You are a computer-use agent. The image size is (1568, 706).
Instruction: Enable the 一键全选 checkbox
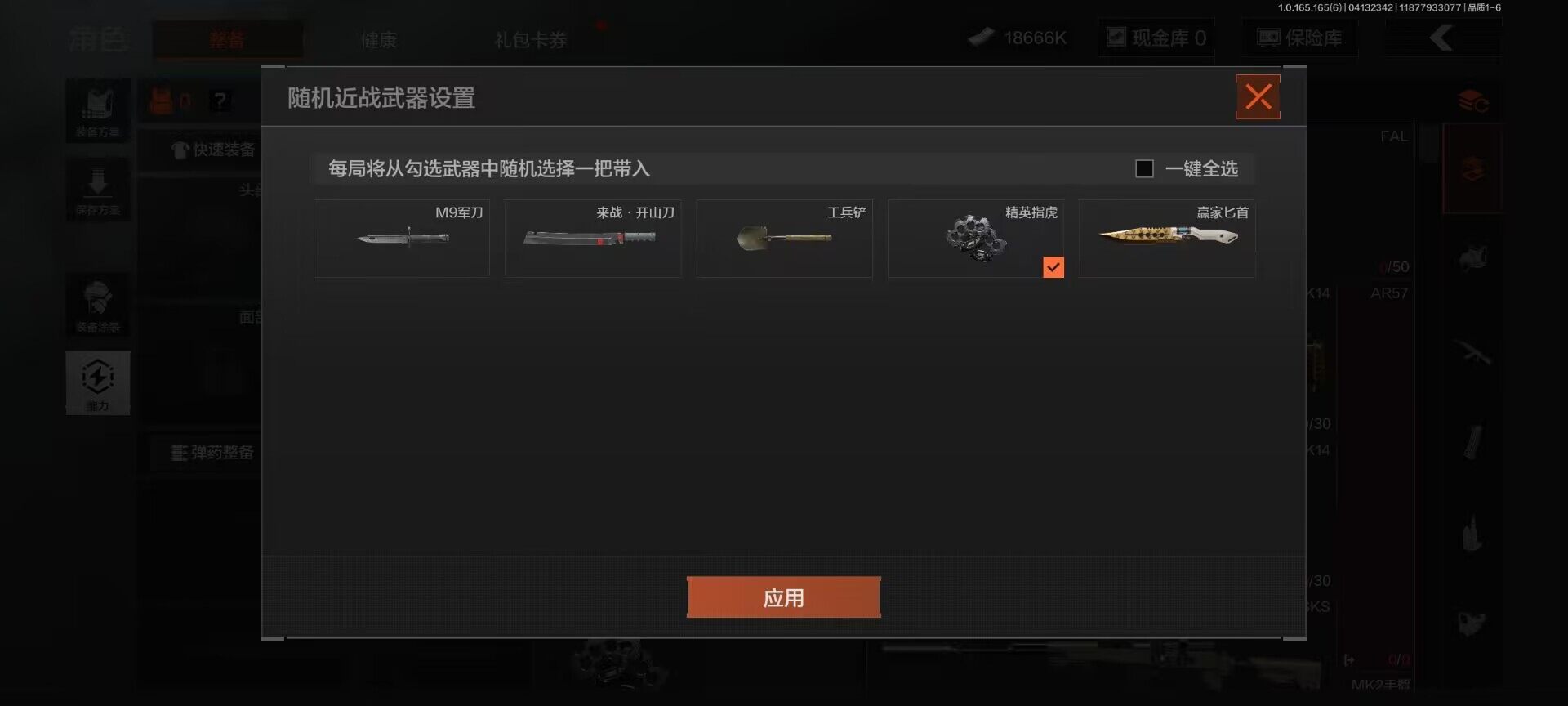(1144, 168)
